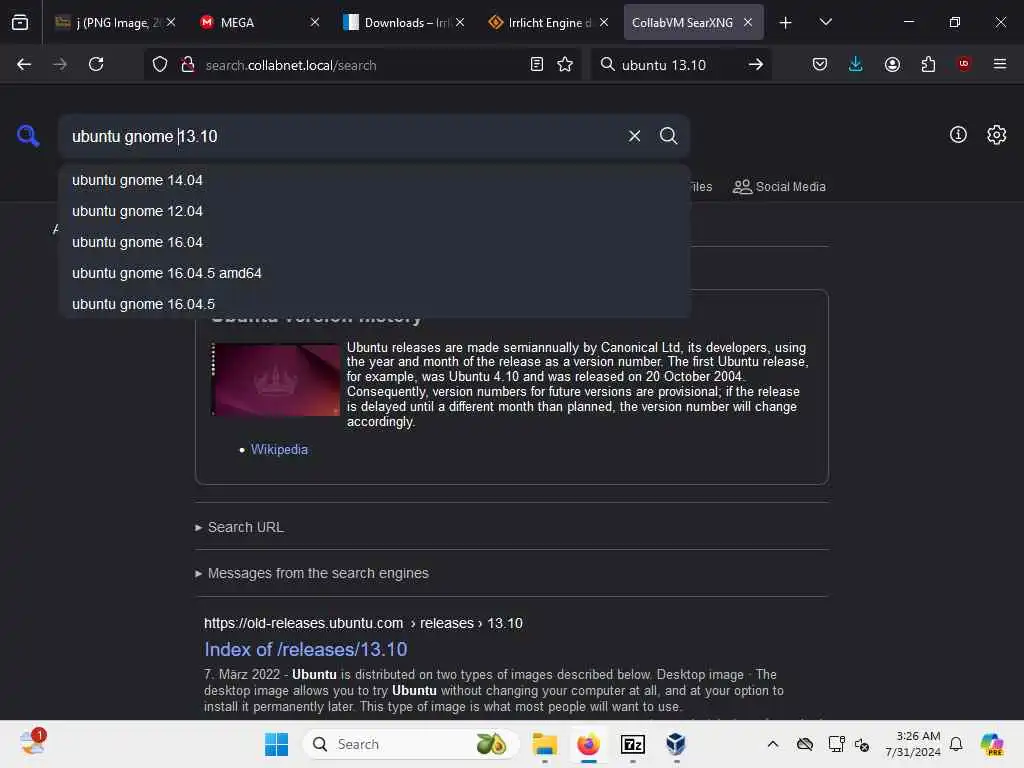Click the Windows taskbar Search box

(x=410, y=744)
